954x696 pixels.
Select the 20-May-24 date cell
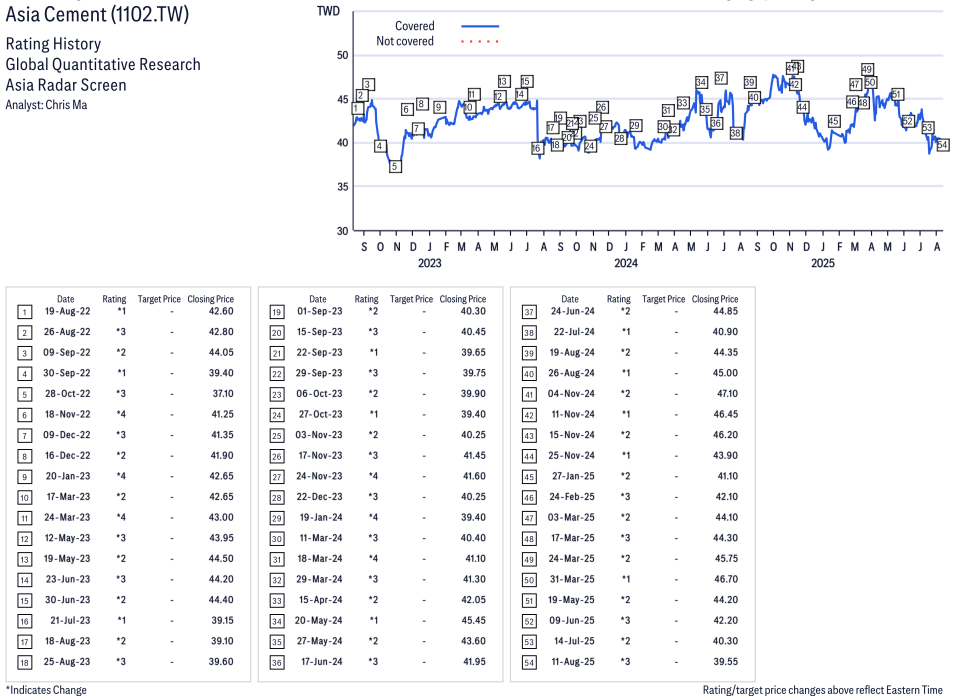click(x=319, y=621)
